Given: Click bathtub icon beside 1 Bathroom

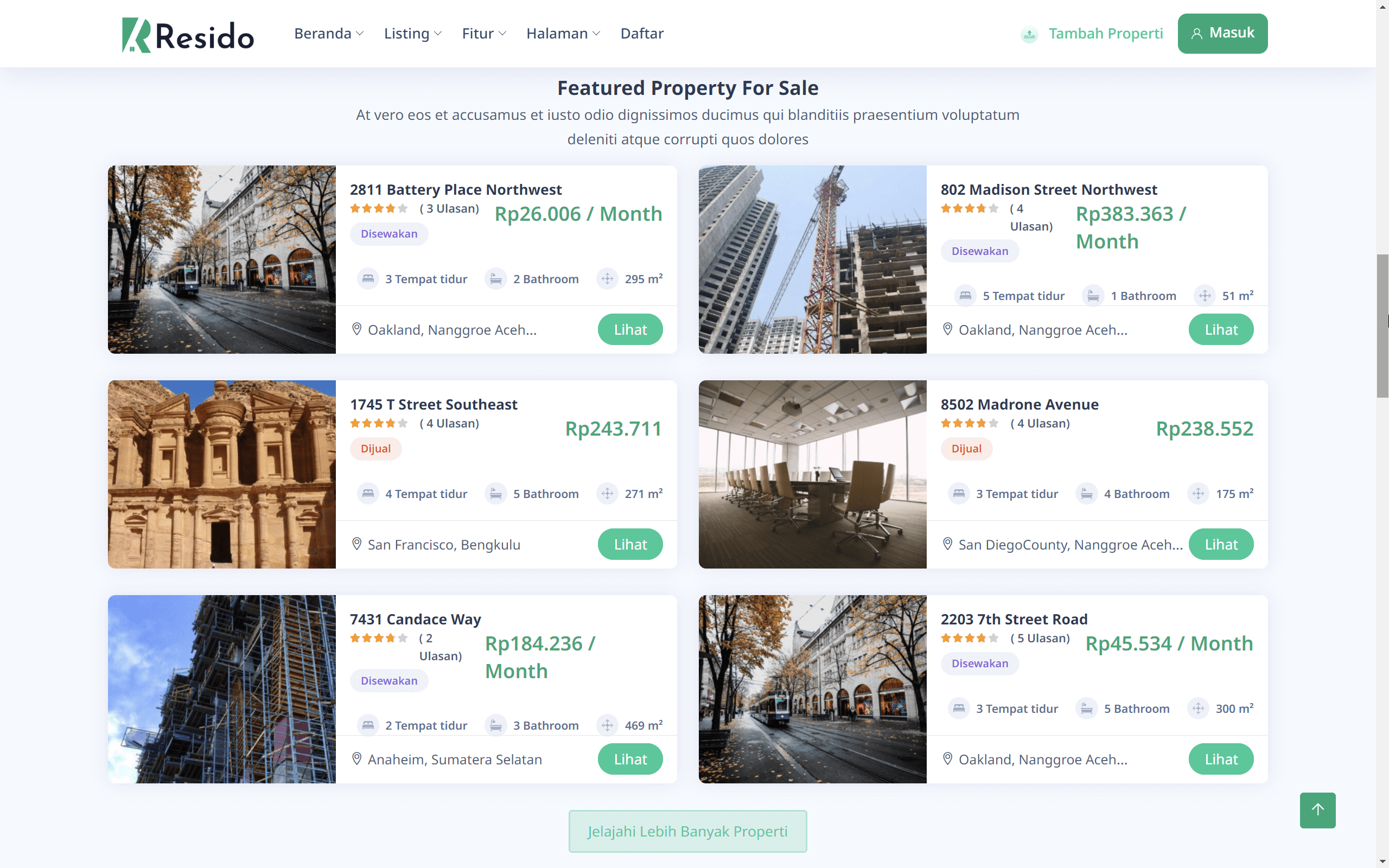Looking at the screenshot, I should [1093, 296].
